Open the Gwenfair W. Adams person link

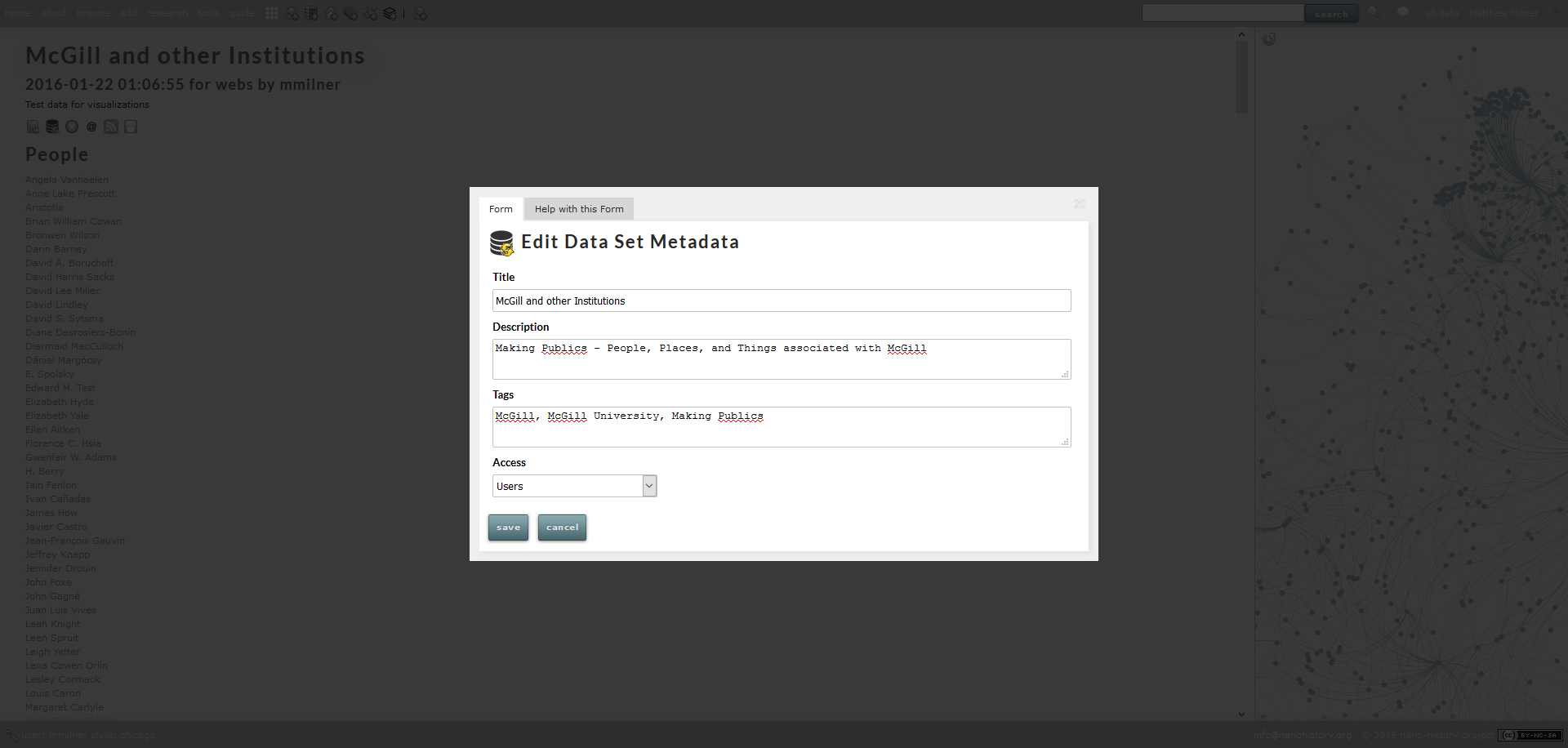[x=71, y=457]
